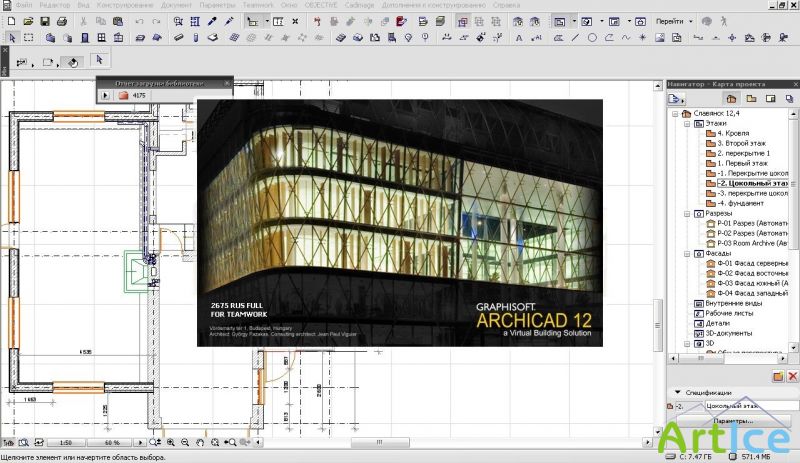Toggle the View Map button in Navigator
The width and height of the screenshot is (800, 463).
pyautogui.click(x=751, y=99)
